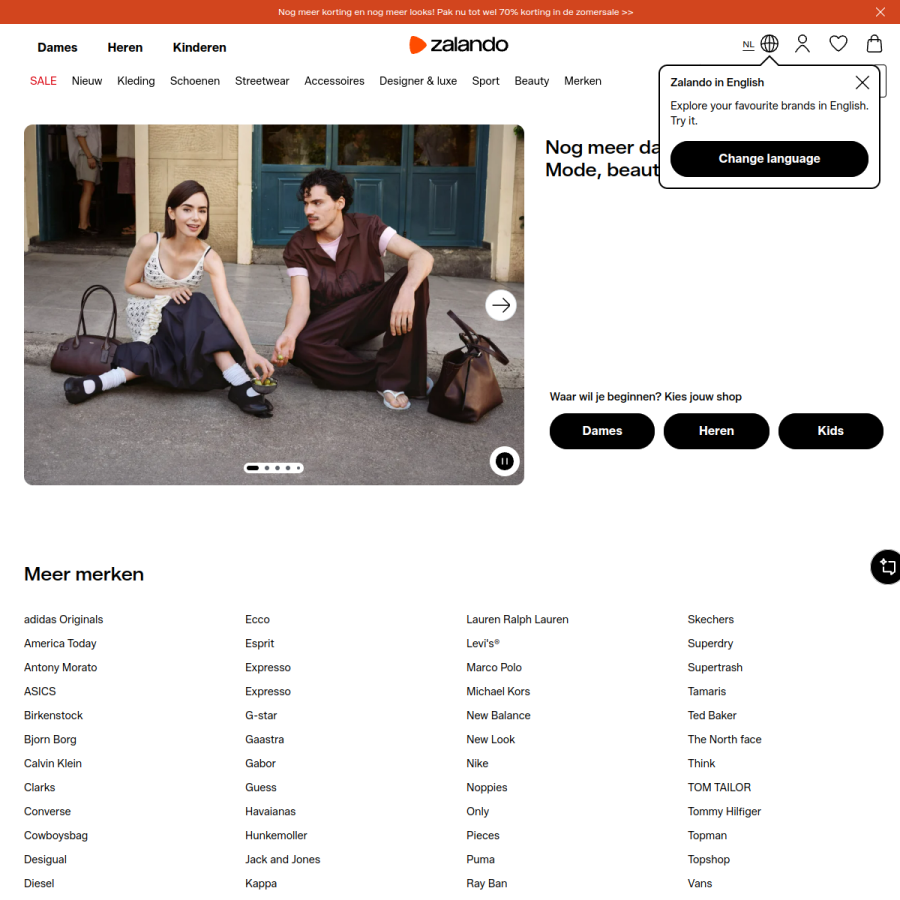The height and width of the screenshot is (900, 900).
Task: Open Birkenstock brand link
Action: point(53,716)
